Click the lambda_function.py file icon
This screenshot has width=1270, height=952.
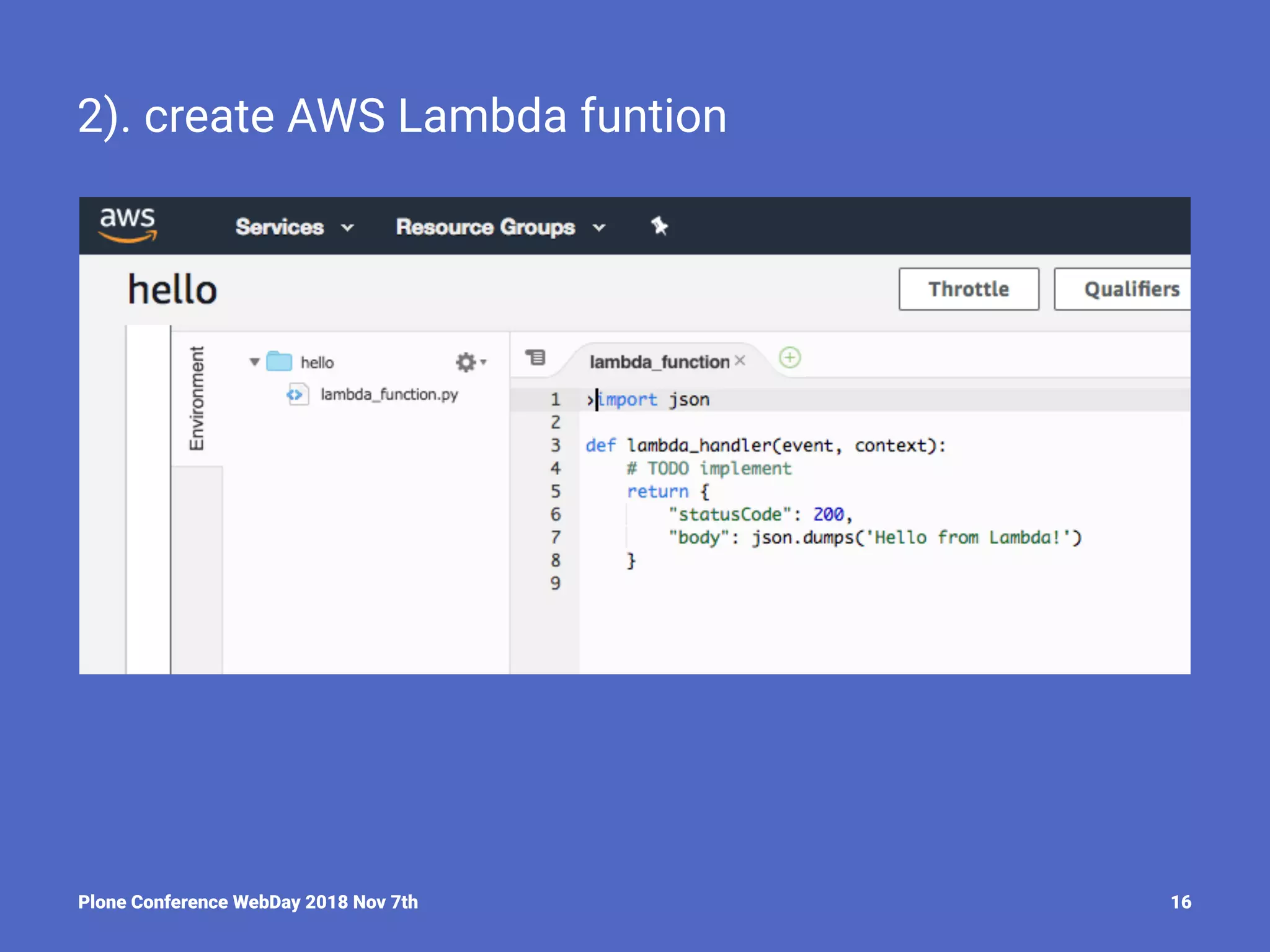pyautogui.click(x=297, y=394)
